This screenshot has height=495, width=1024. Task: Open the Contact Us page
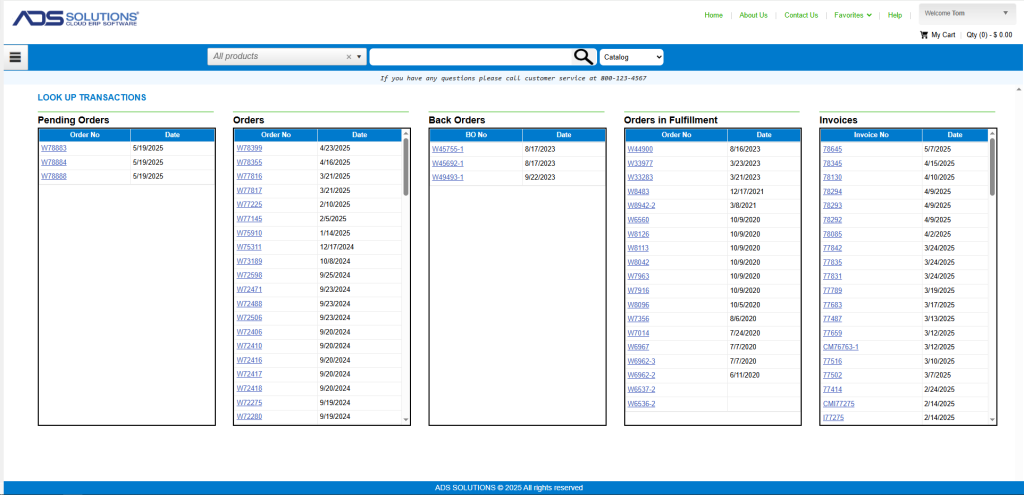click(x=801, y=15)
